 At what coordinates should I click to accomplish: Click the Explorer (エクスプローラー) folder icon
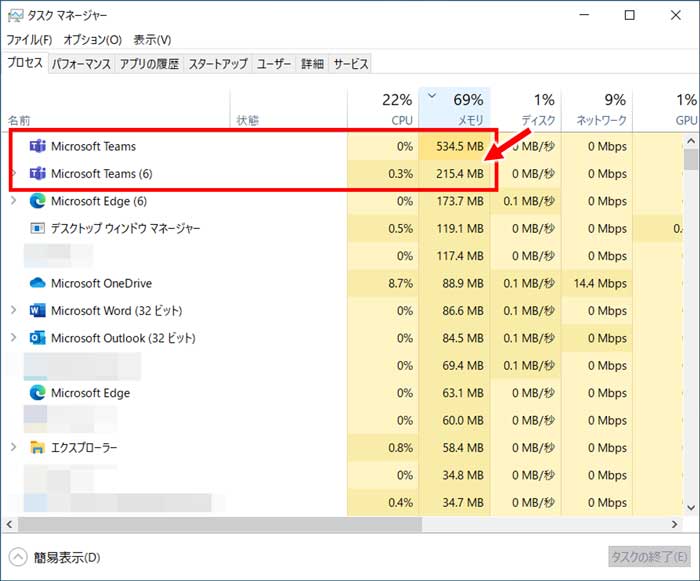tap(38, 447)
